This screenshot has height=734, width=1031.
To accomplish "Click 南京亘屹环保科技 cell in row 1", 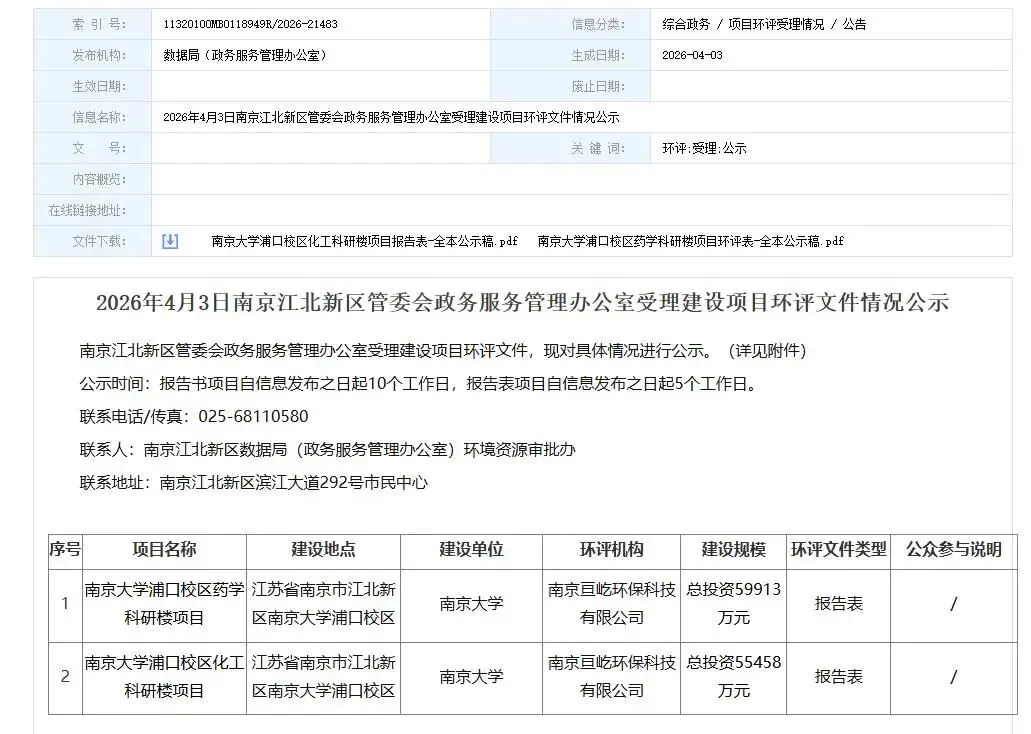I will pos(611,605).
